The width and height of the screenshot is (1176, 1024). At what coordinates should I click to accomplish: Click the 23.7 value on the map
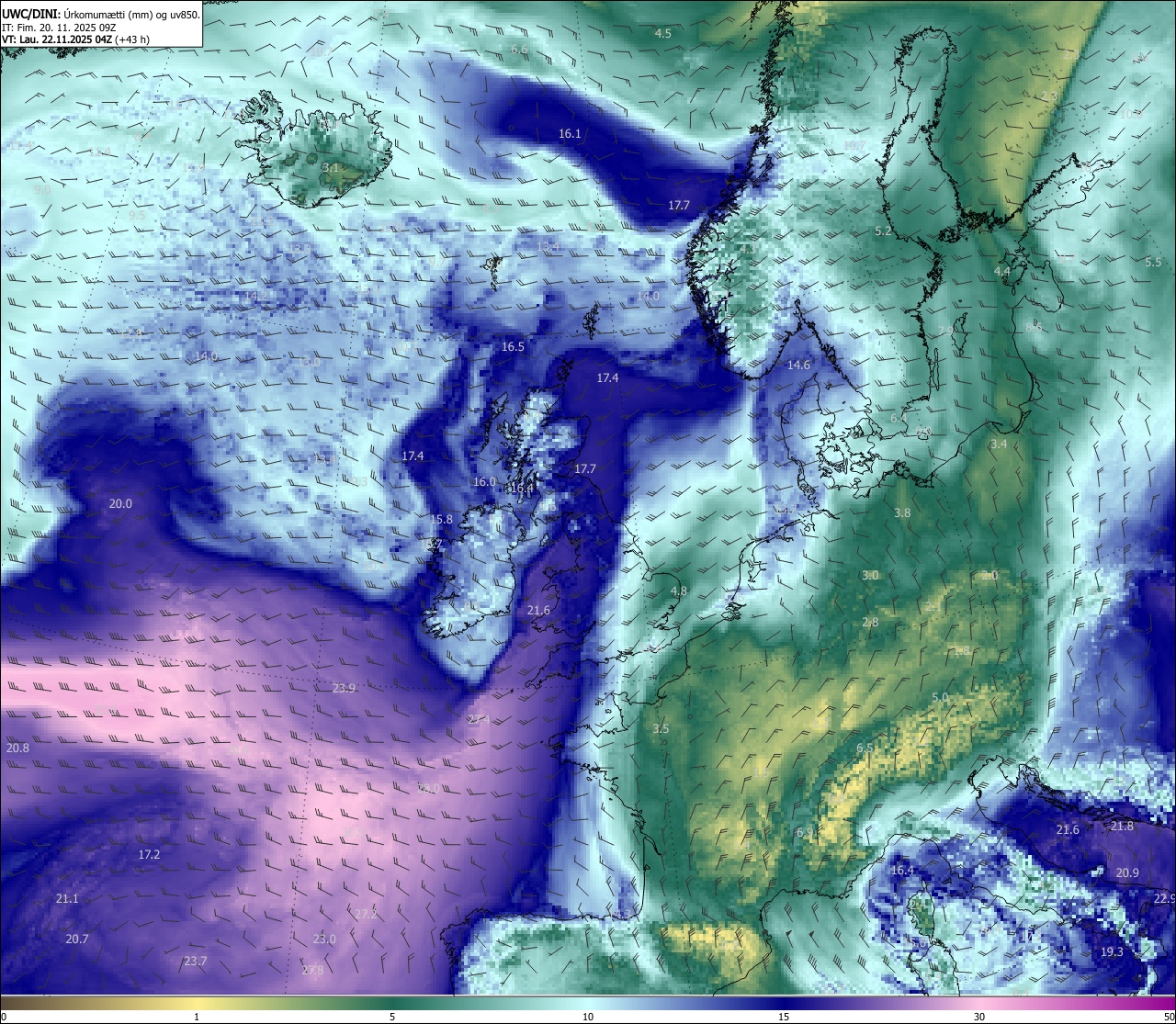coord(195,962)
